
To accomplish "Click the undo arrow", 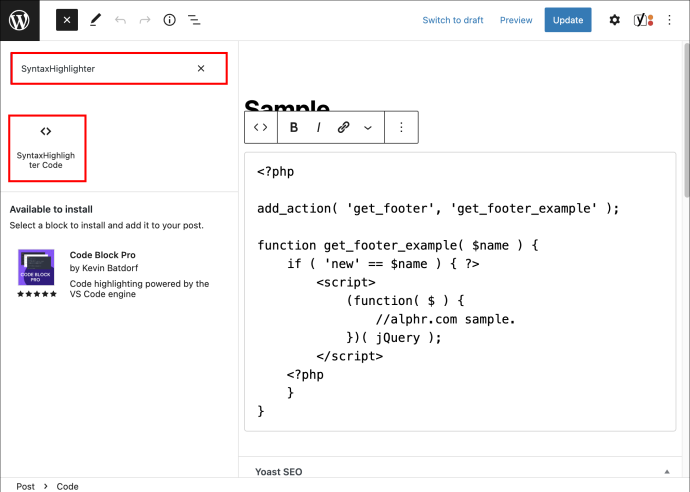I will point(120,20).
